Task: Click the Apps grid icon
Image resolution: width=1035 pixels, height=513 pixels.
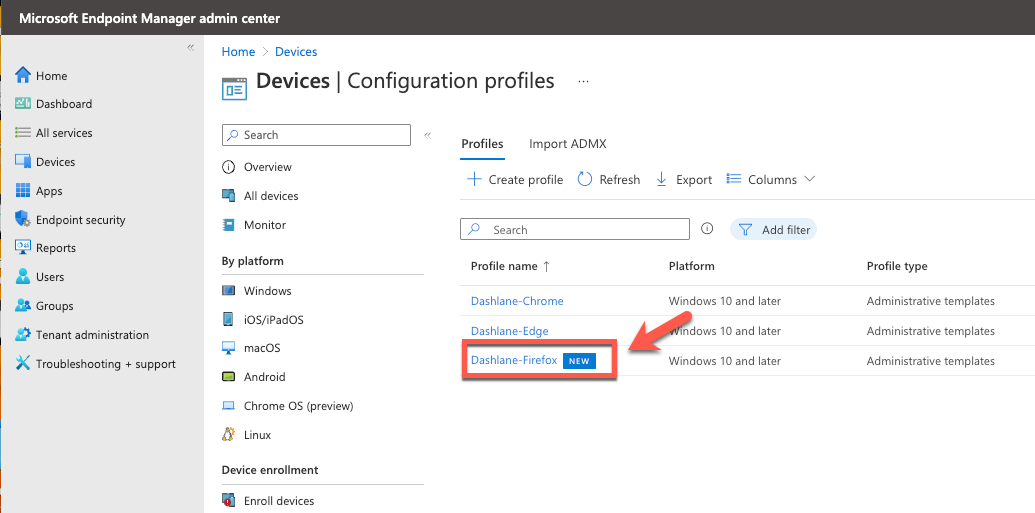Action: pos(23,190)
